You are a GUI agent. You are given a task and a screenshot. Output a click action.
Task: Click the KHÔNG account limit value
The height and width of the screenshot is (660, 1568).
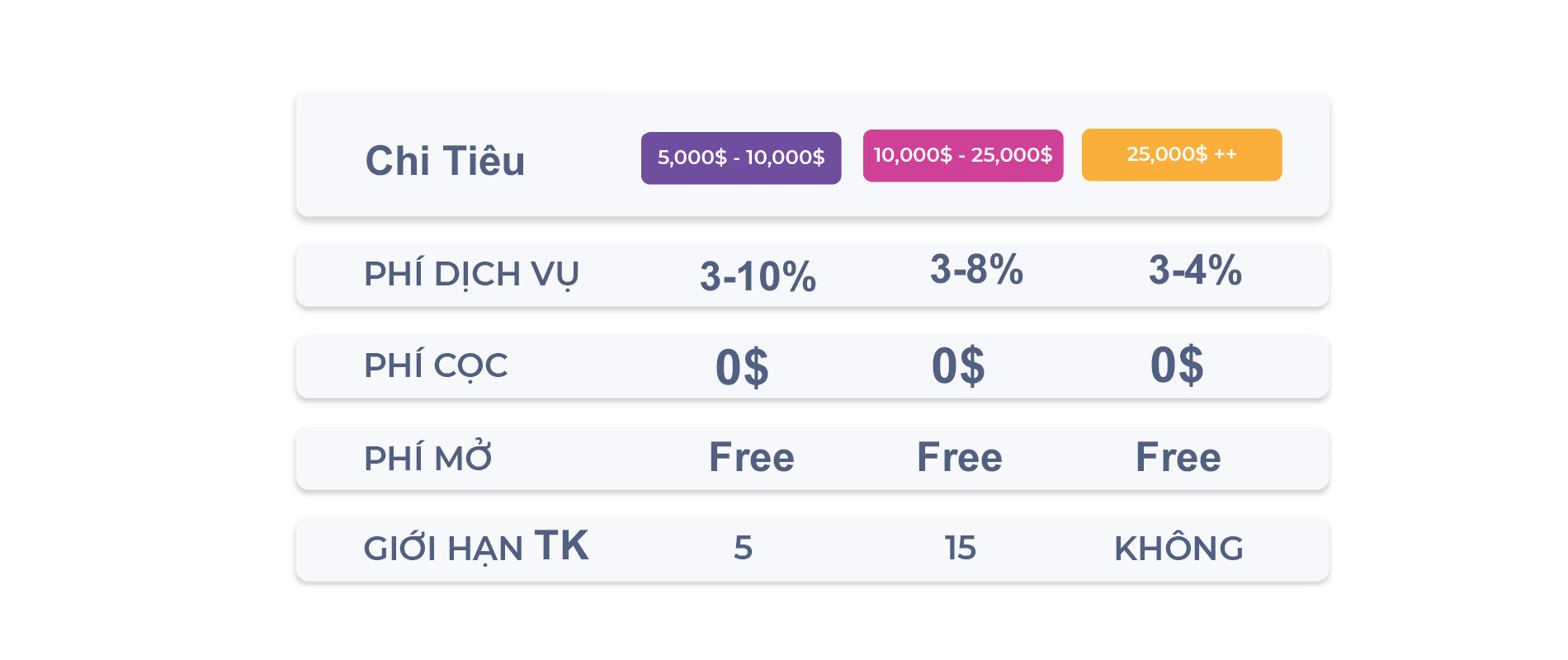1178,547
